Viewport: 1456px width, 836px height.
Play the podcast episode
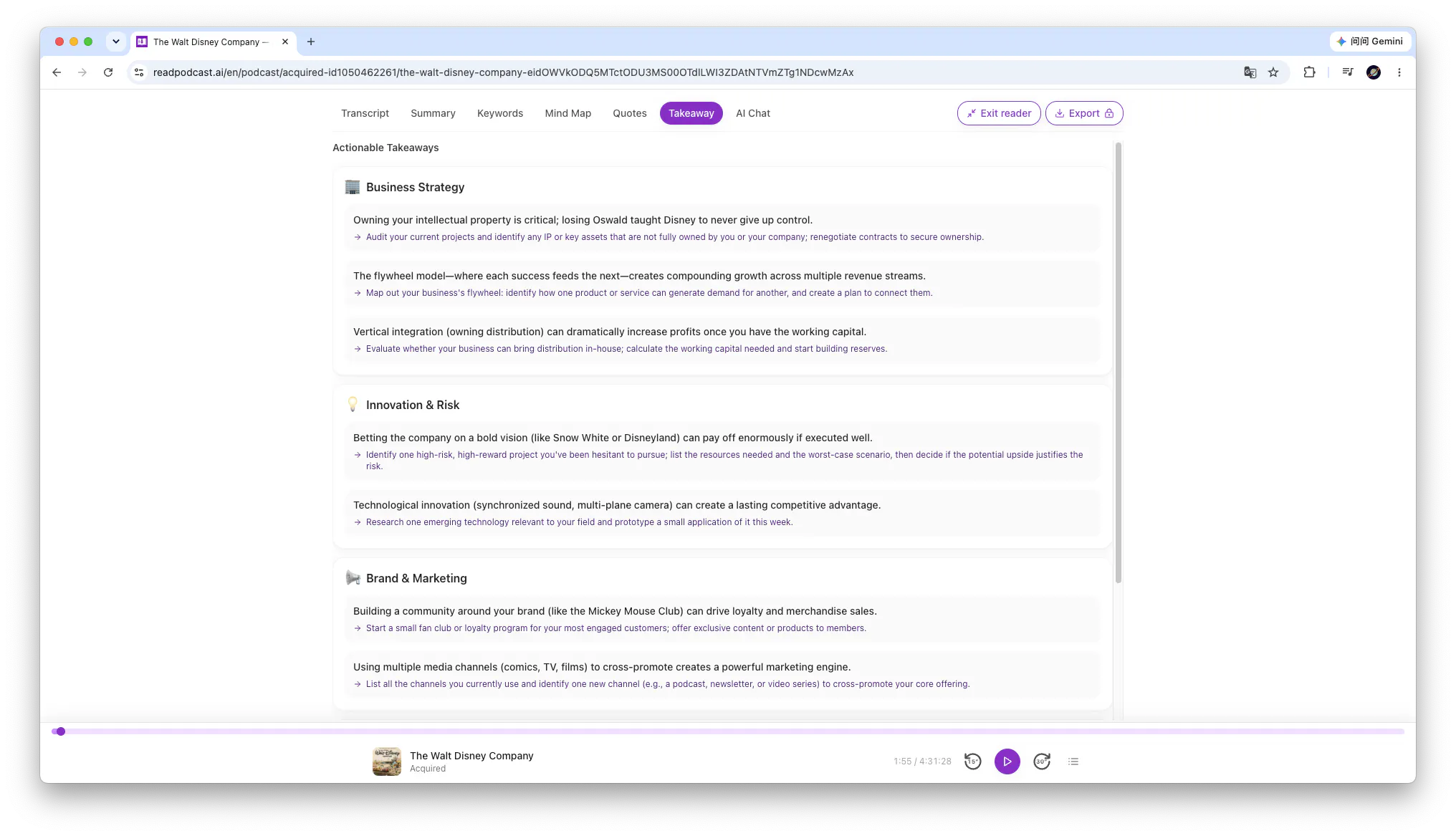pos(1007,761)
